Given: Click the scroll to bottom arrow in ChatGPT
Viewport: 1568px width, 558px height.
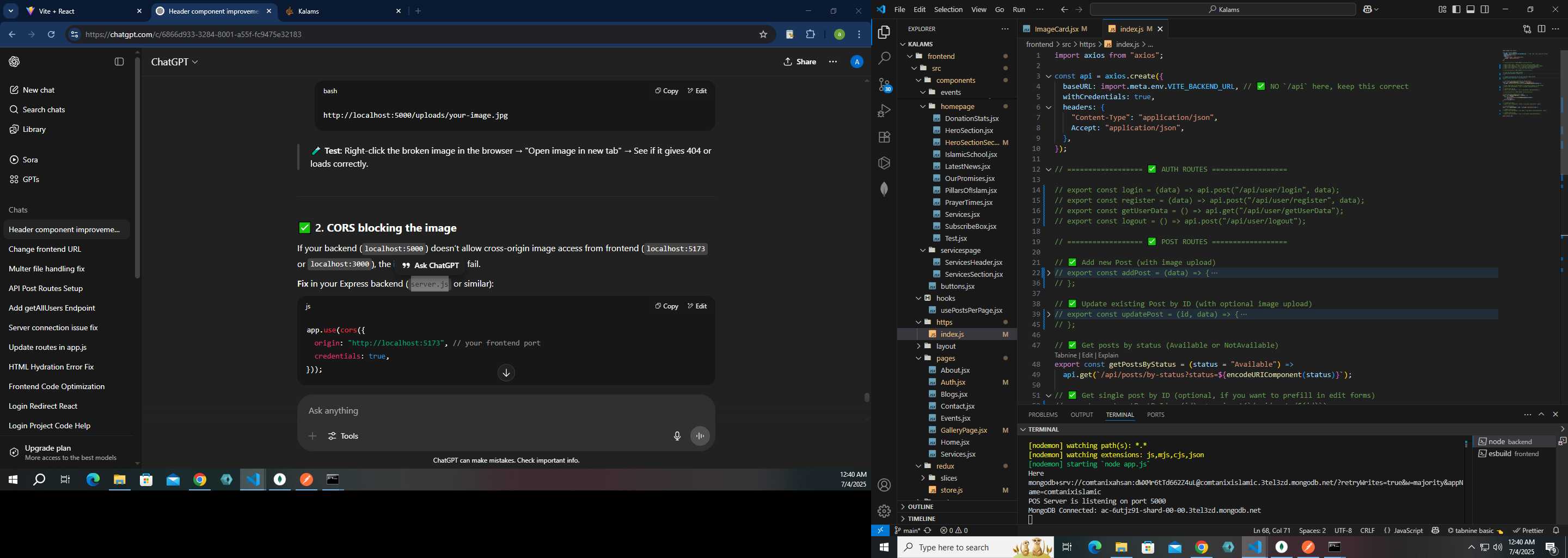Looking at the screenshot, I should click(506, 373).
